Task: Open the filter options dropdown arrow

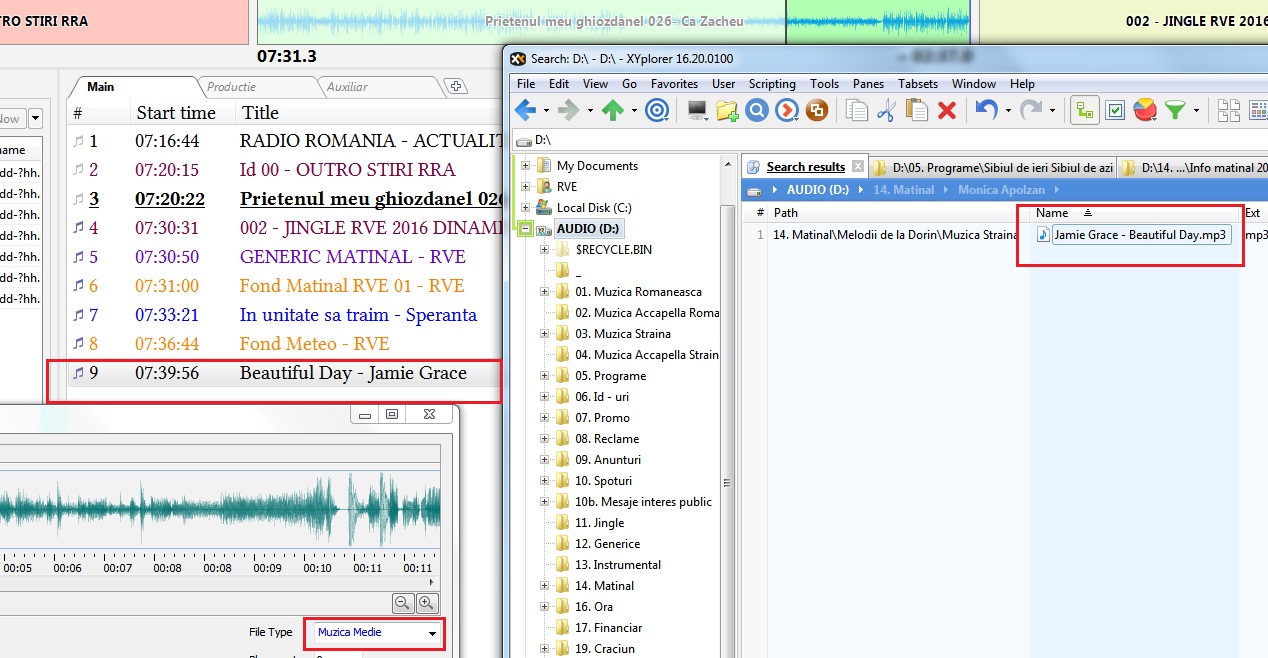Action: 1196,110
